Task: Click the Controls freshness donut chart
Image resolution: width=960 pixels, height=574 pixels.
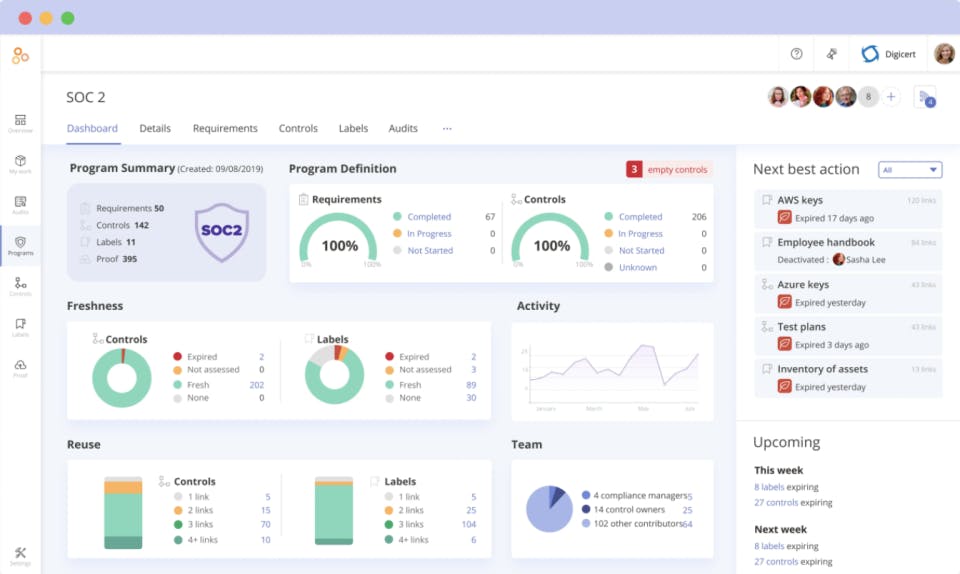Action: click(122, 378)
